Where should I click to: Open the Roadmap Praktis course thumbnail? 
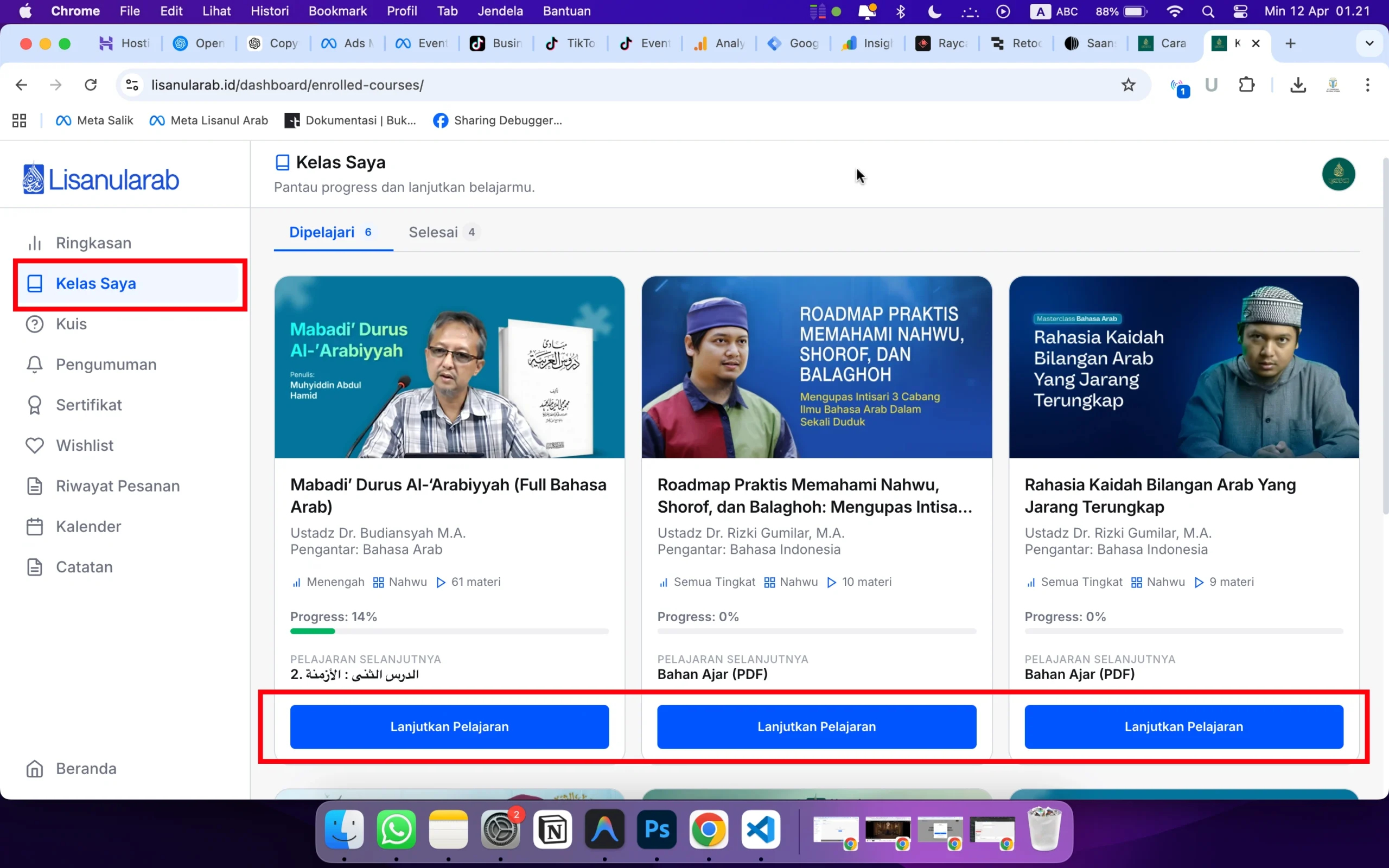816,367
